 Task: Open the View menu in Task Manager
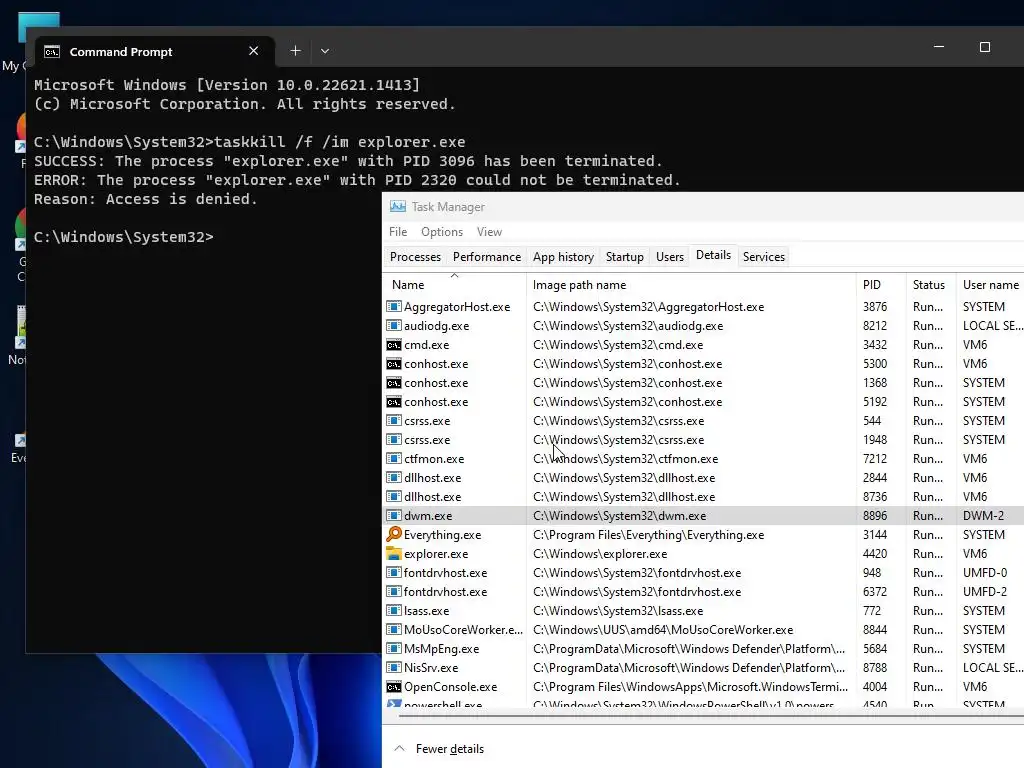point(489,232)
